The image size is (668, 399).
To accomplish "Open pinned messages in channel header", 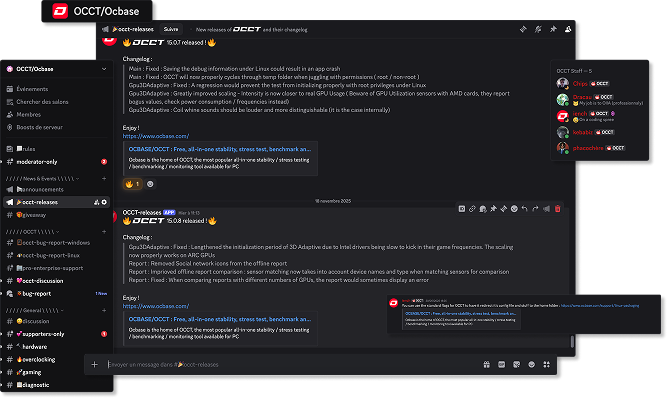I will (553, 29).
